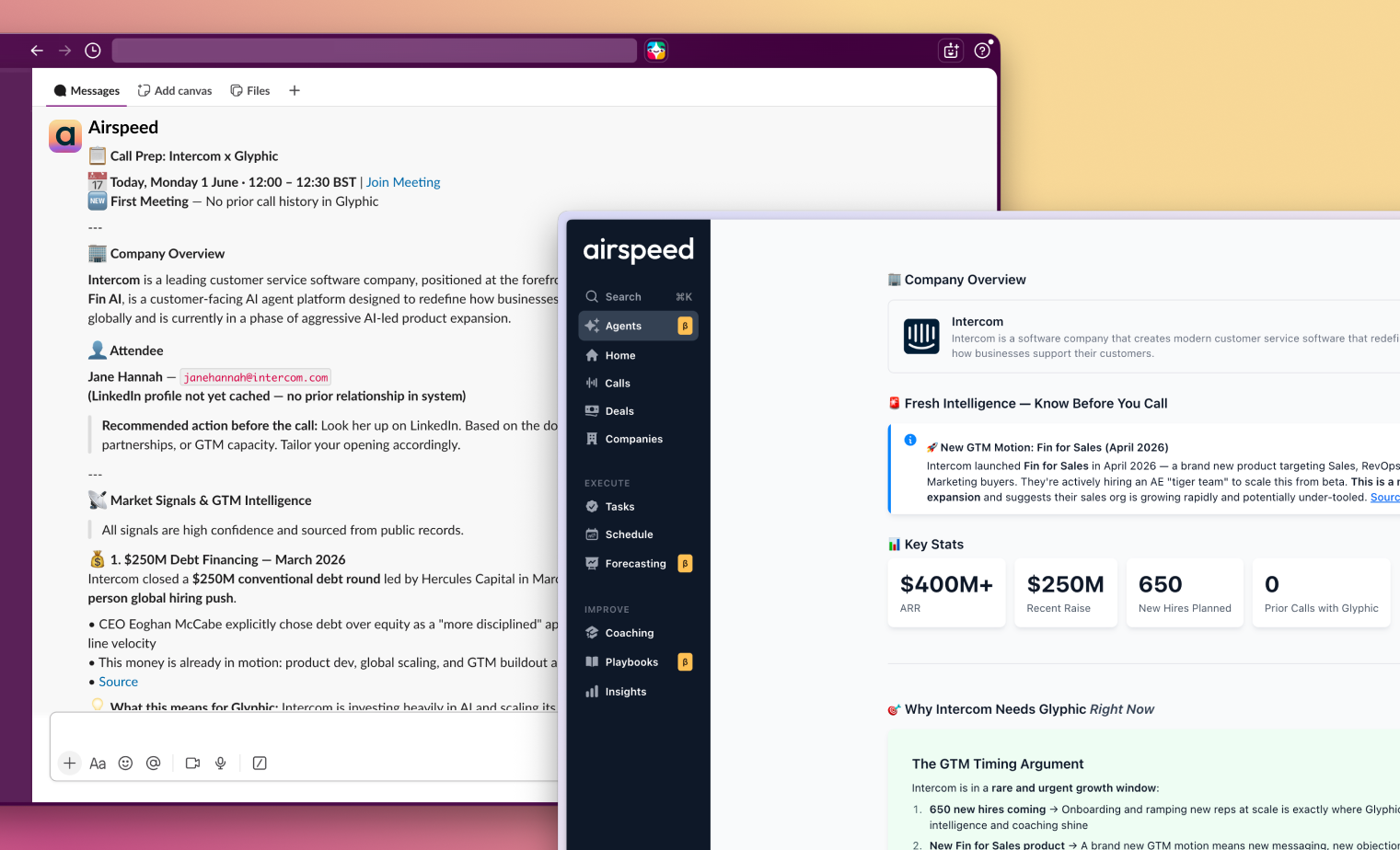Select the 650 New Hires Planned card
The height and width of the screenshot is (850, 1400).
pyautogui.click(x=1186, y=593)
